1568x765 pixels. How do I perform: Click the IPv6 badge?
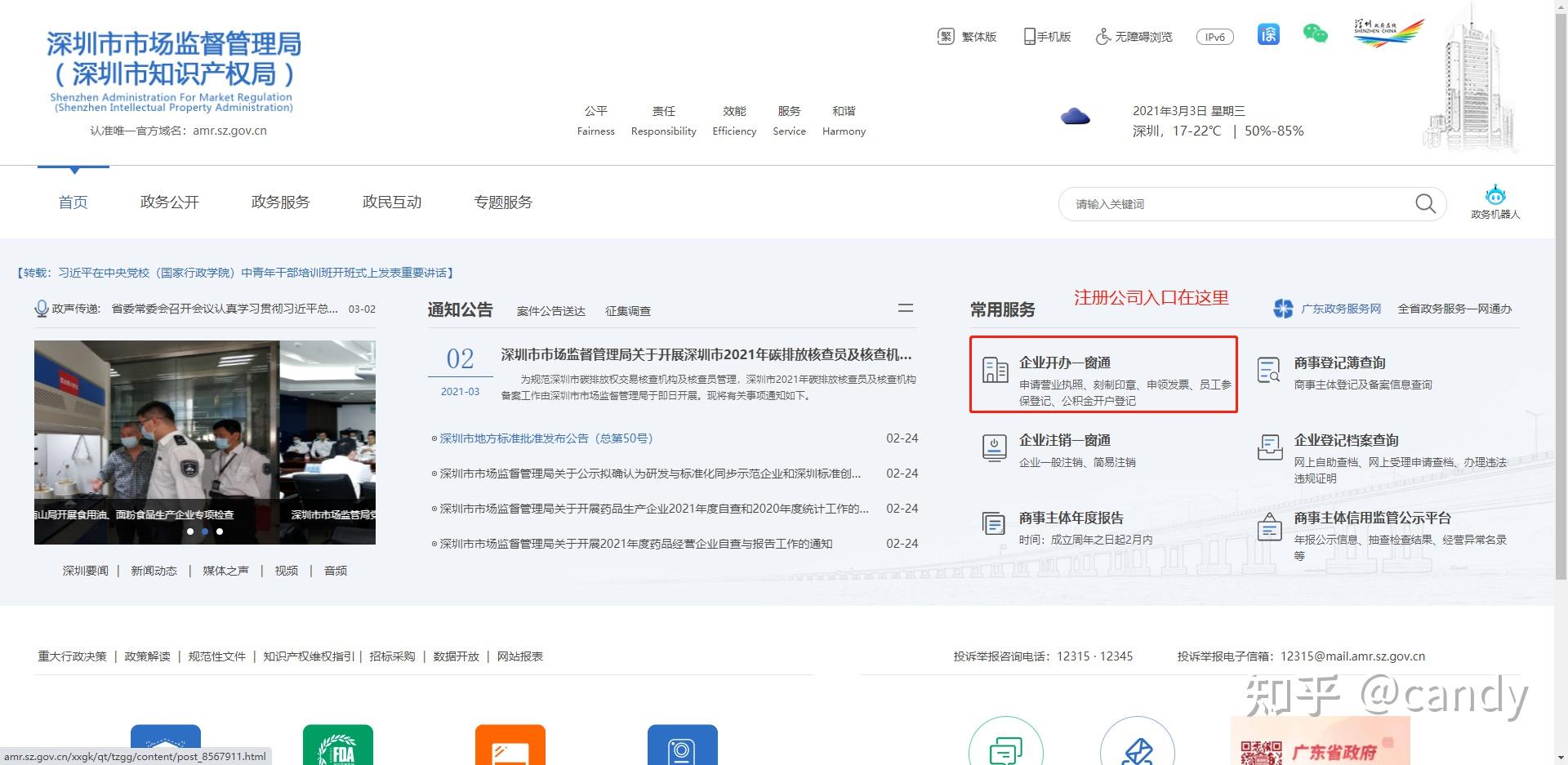[1214, 37]
